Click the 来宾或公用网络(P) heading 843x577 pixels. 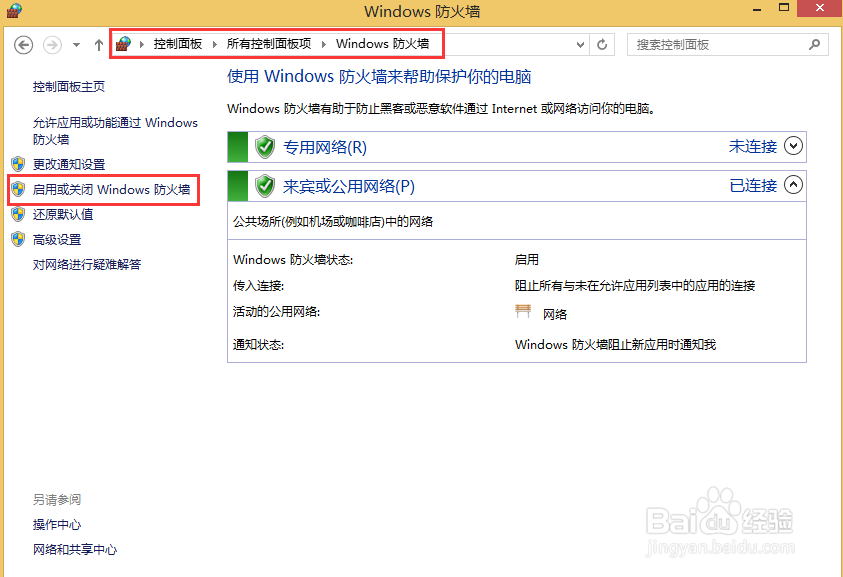tap(349, 187)
